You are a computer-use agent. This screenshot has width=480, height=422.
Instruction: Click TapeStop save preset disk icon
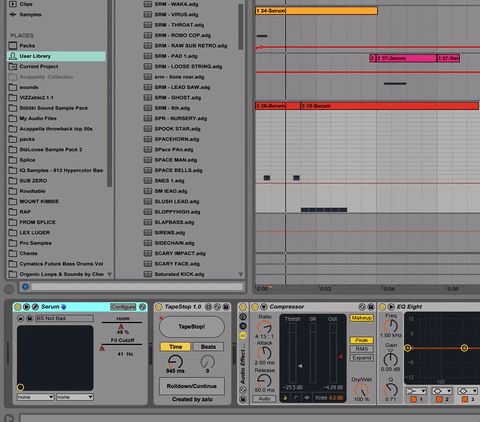pyautogui.click(x=226, y=307)
